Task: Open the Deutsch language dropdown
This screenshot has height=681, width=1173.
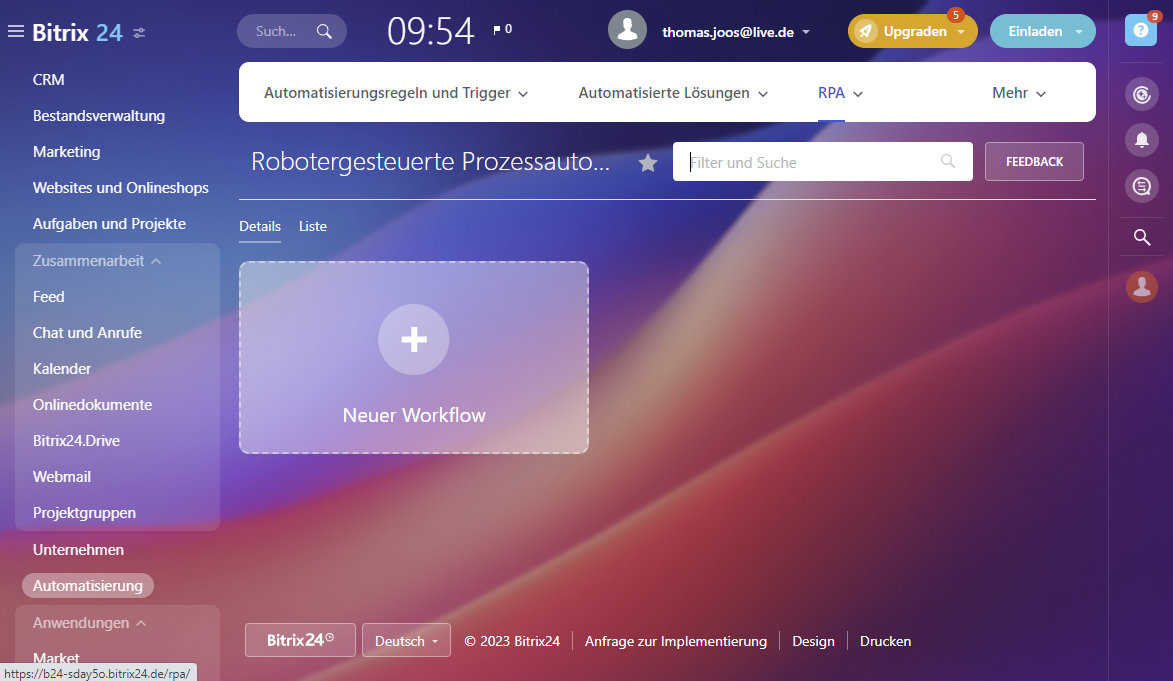Action: pyautogui.click(x=406, y=640)
